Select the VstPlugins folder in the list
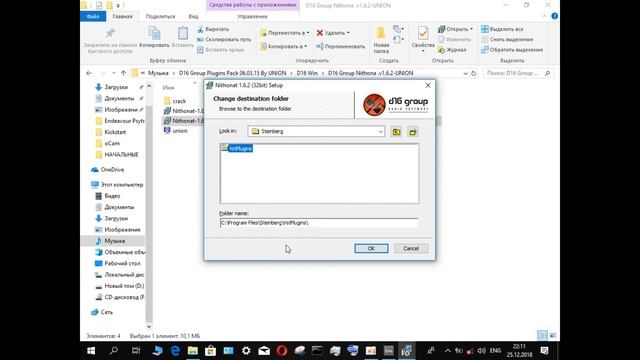This screenshot has width=640, height=360. point(237,148)
